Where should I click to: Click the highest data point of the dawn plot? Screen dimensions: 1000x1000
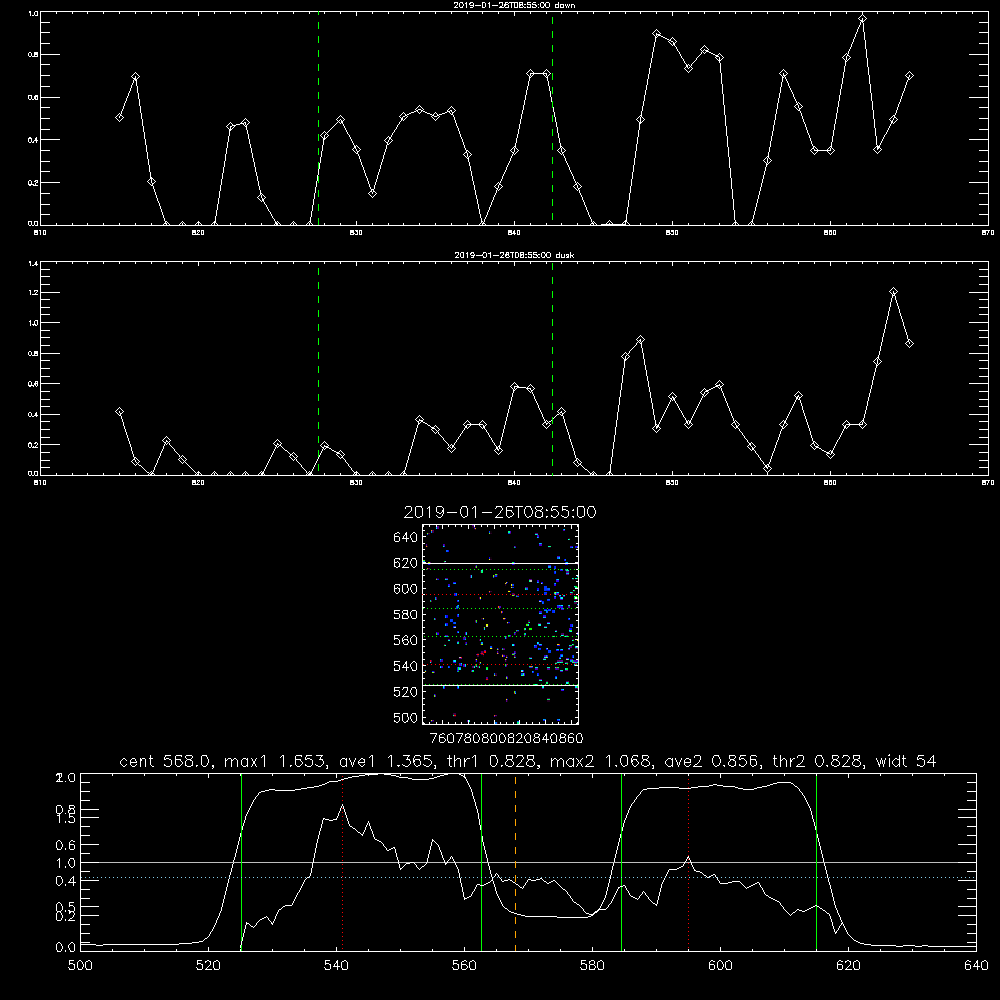862,18
